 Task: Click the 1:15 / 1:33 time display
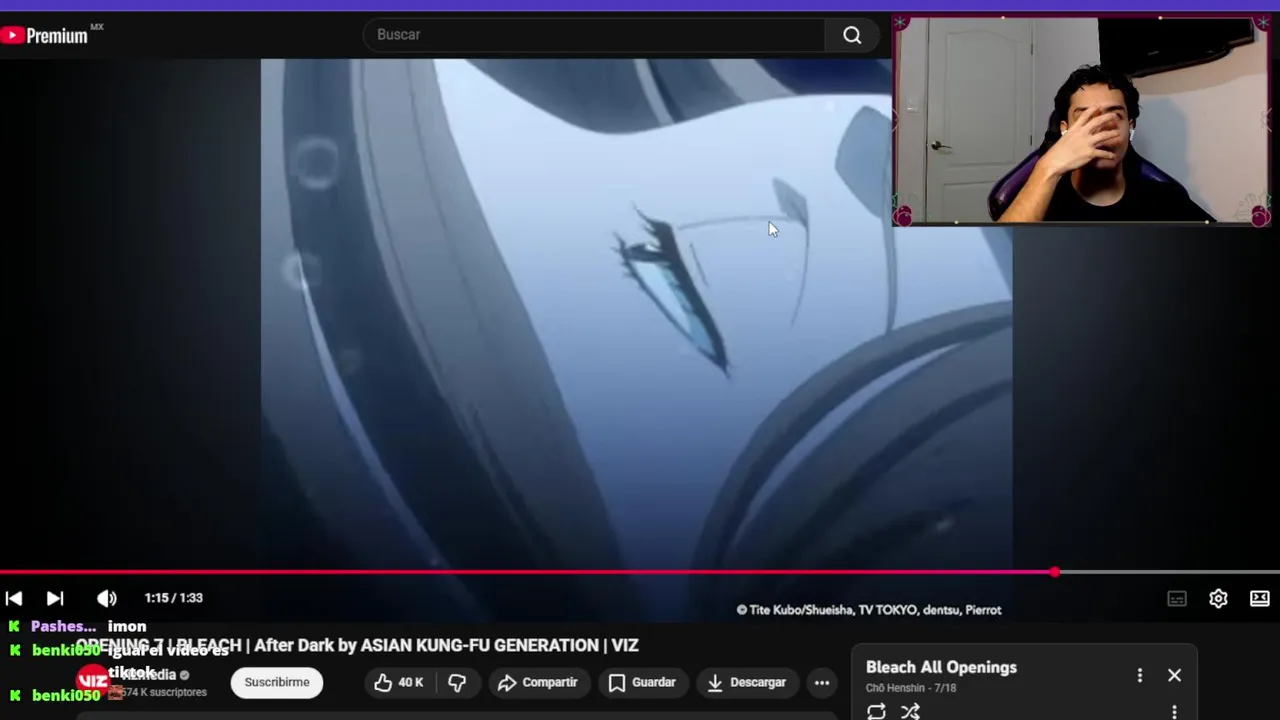point(174,598)
